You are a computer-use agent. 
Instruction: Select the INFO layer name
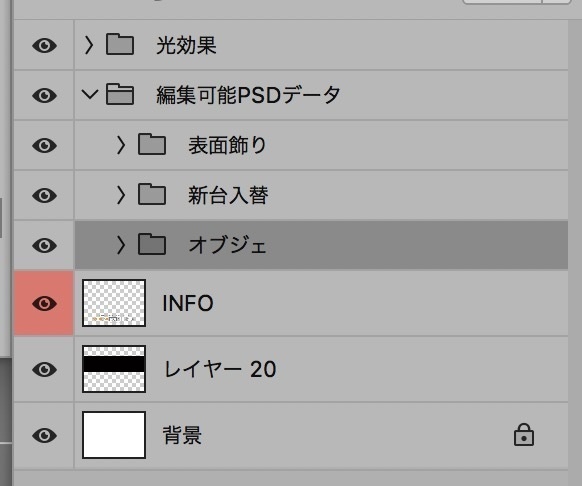pyautogui.click(x=188, y=303)
